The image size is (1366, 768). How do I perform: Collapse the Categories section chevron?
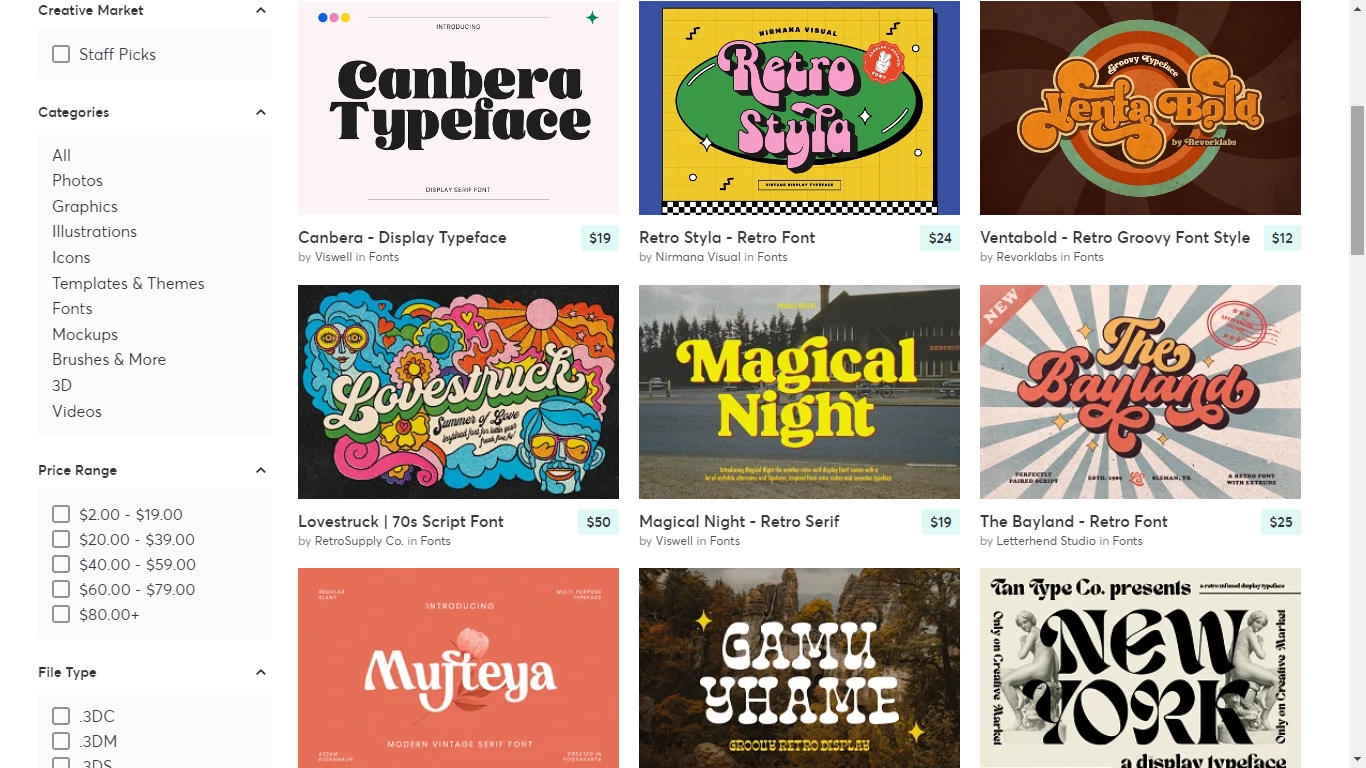(x=261, y=112)
